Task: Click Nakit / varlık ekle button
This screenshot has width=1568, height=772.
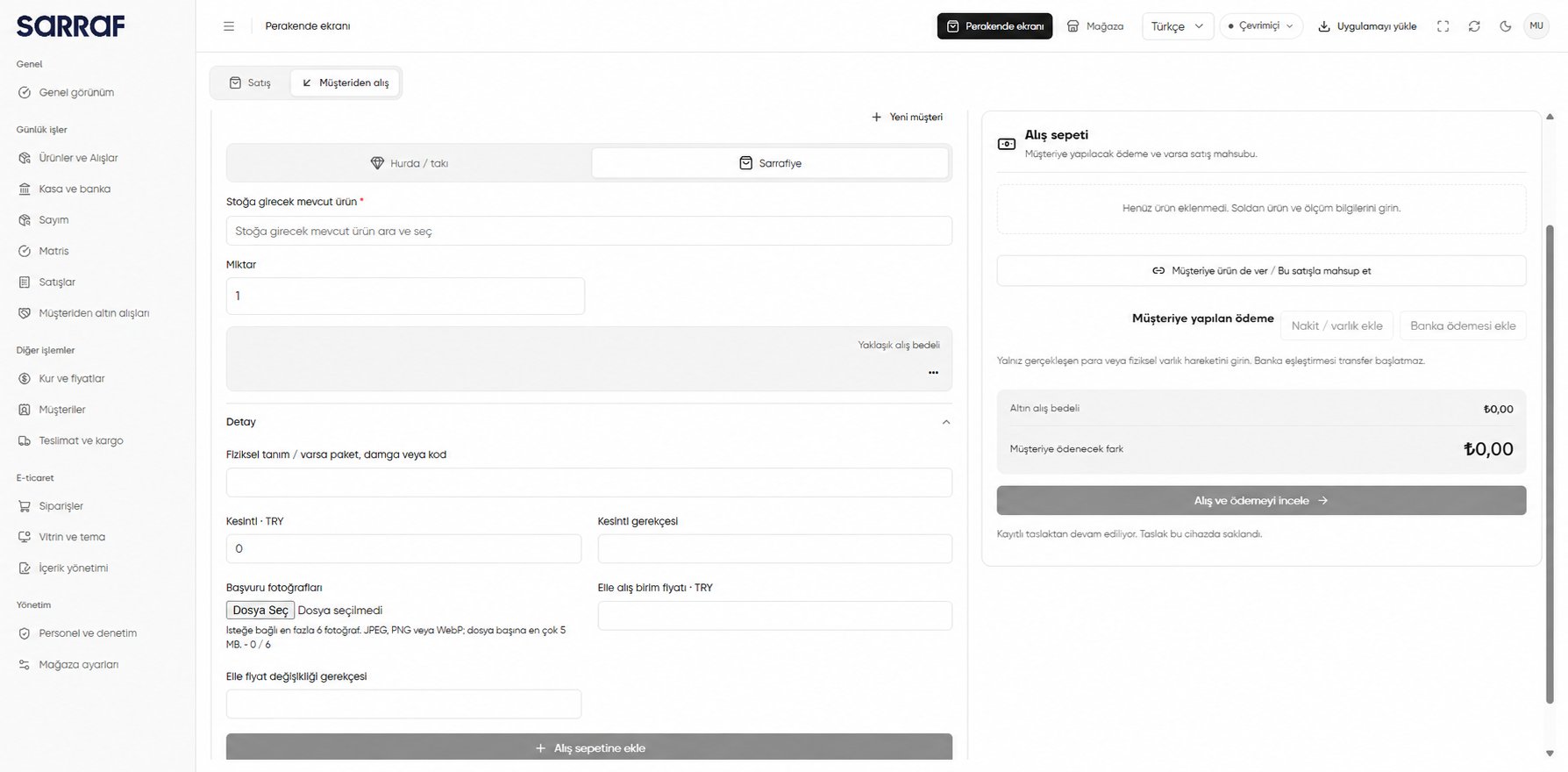Action: (1336, 325)
